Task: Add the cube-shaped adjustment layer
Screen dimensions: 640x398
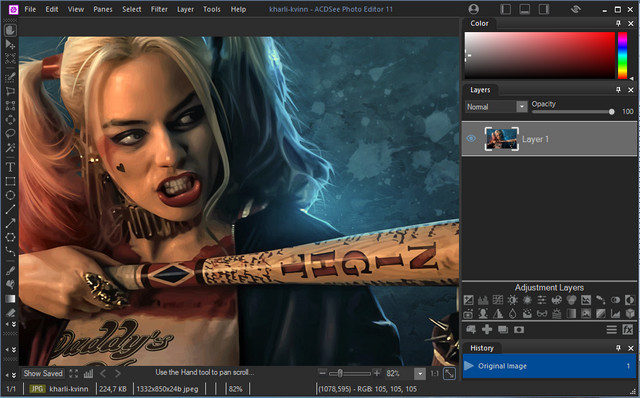Action: click(630, 314)
